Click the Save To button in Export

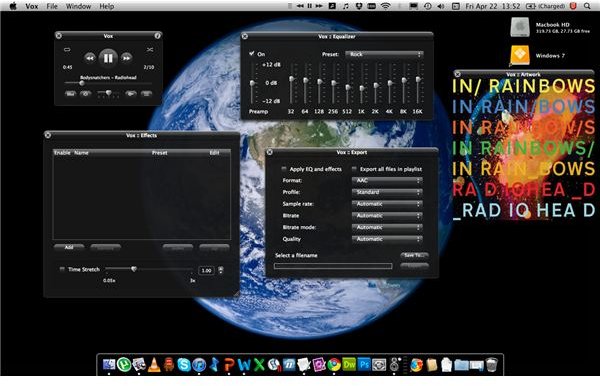click(x=414, y=255)
